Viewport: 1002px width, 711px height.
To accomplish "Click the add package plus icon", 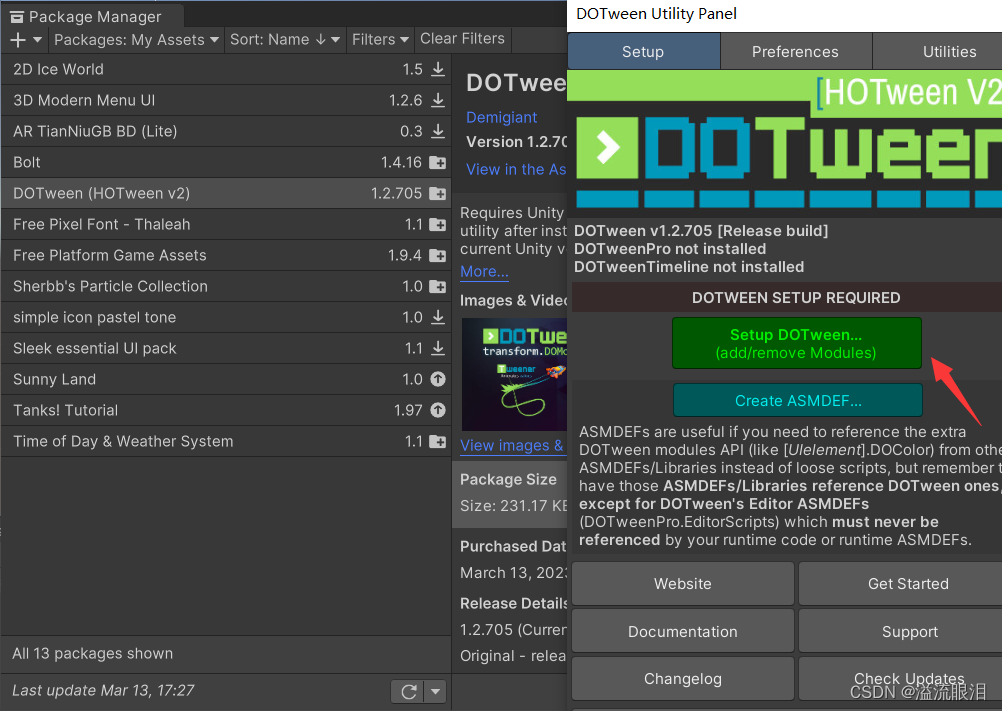I will click(x=18, y=40).
